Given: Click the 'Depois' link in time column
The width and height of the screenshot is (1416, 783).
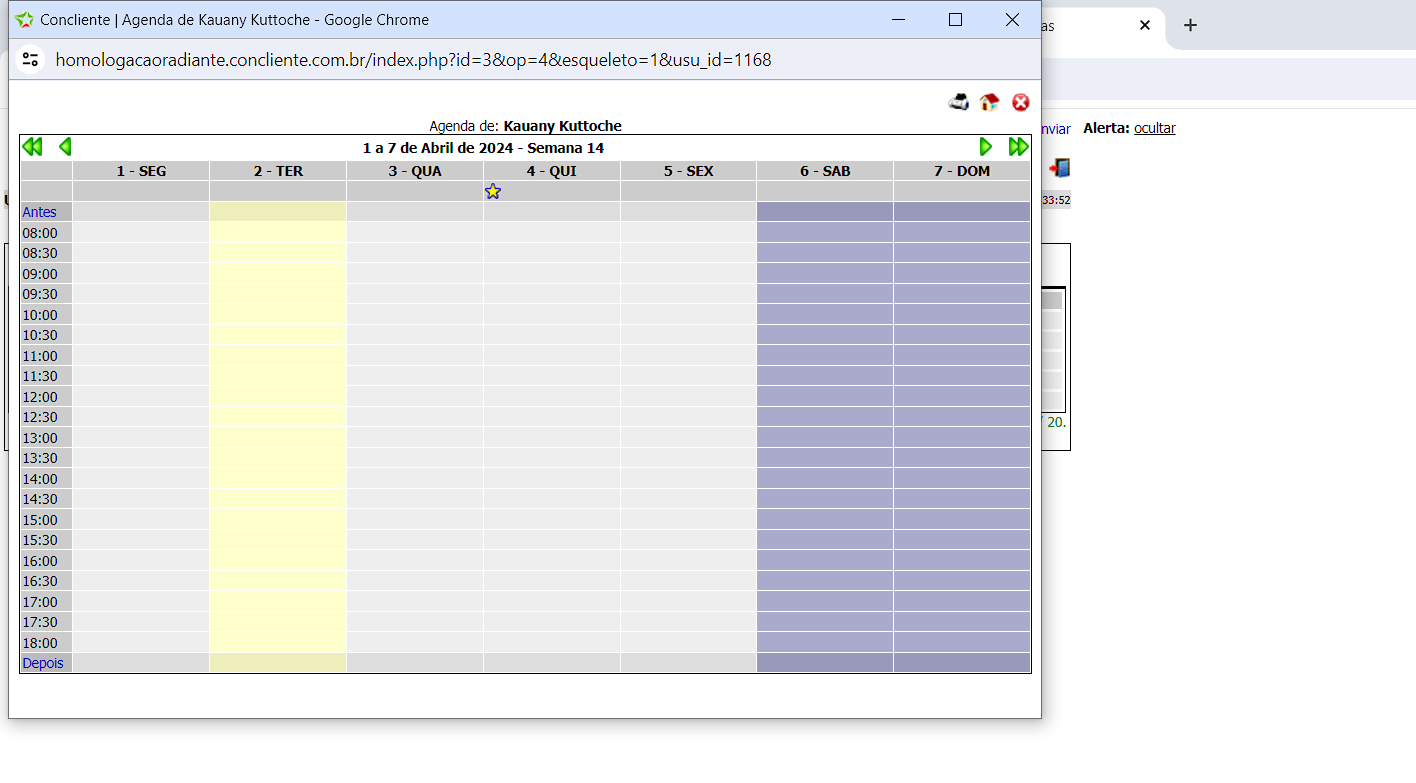Looking at the screenshot, I should tap(43, 663).
